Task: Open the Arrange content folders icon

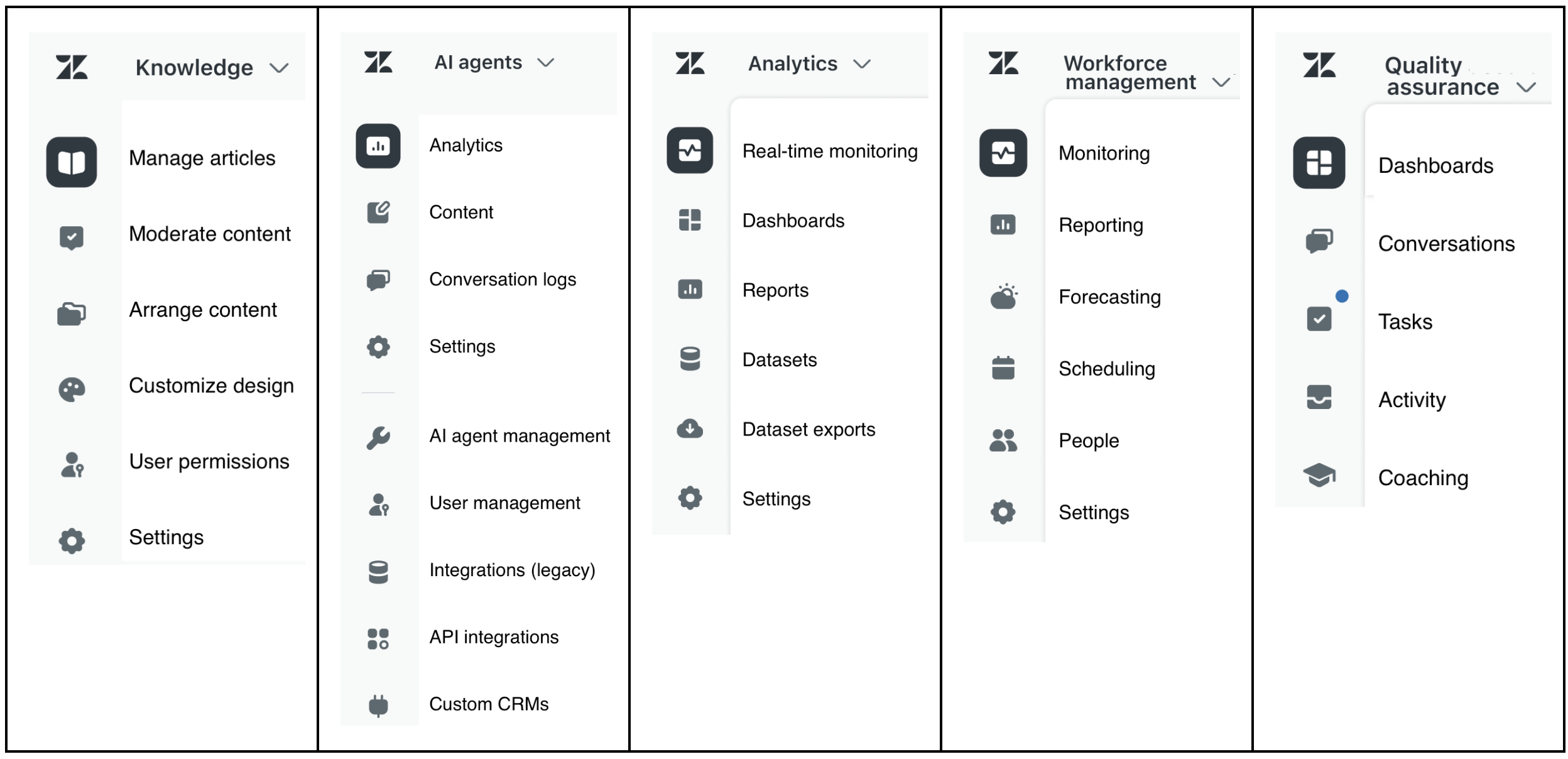Action: click(72, 314)
